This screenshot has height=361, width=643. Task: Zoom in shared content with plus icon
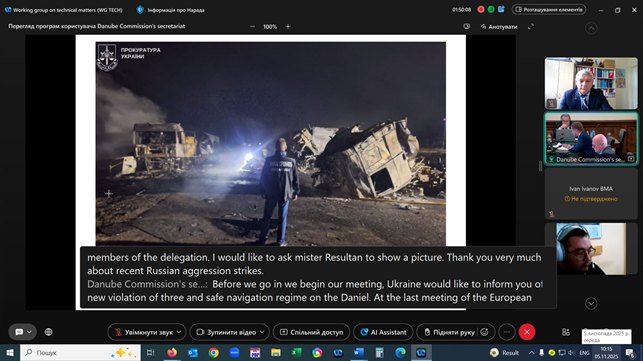tap(288, 26)
